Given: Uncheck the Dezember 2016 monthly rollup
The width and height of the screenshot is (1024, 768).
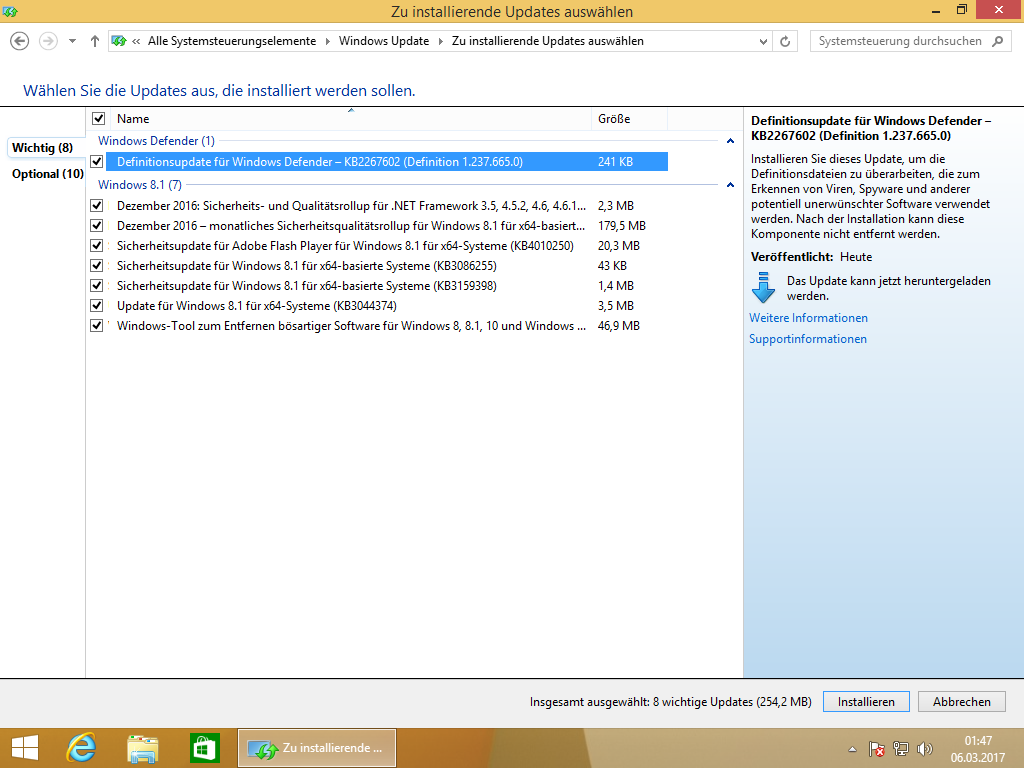Looking at the screenshot, I should click(97, 226).
